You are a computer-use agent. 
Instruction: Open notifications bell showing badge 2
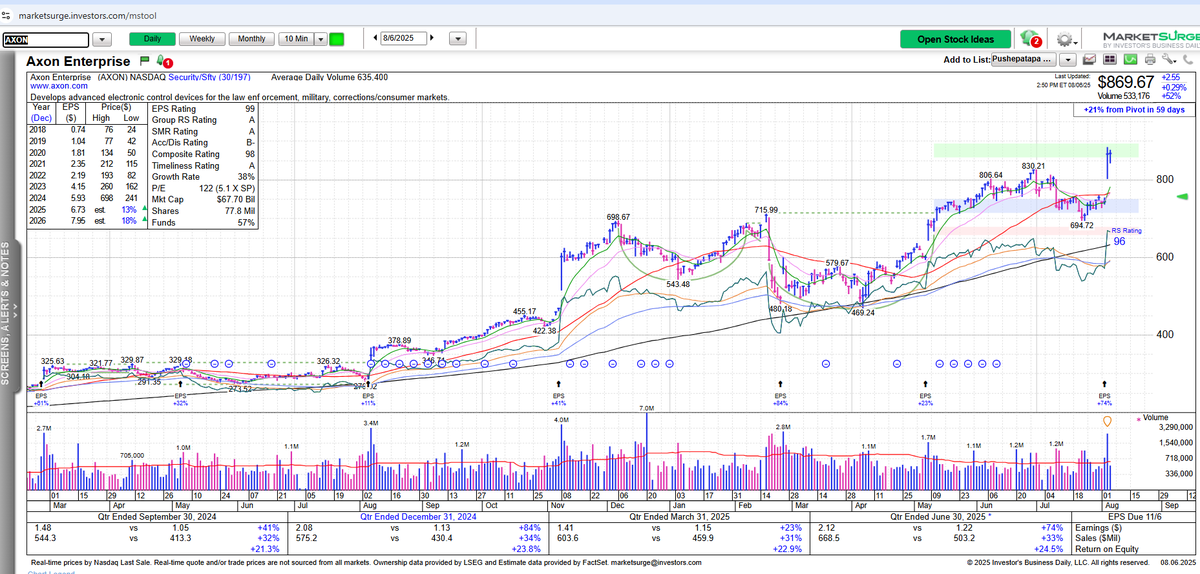coord(1030,39)
